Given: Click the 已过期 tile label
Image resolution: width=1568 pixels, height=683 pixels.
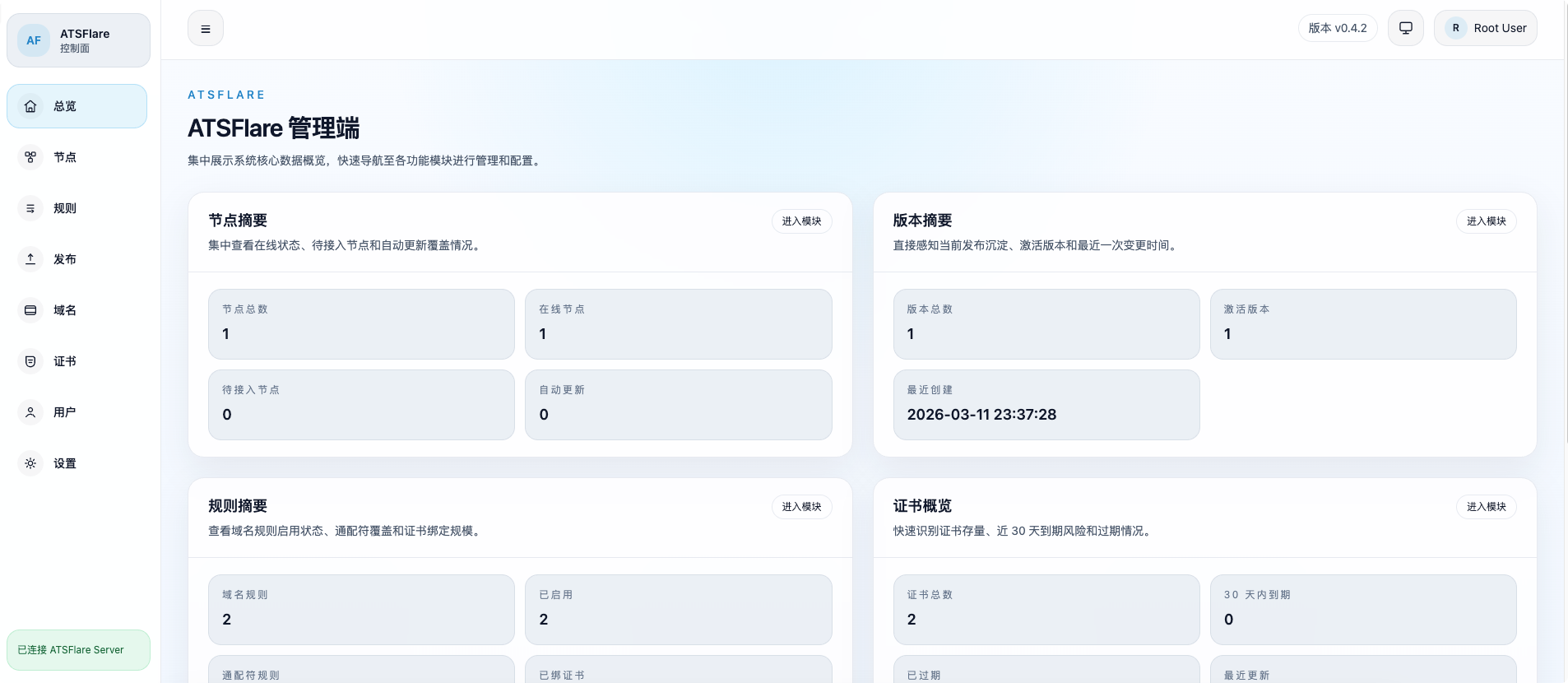Looking at the screenshot, I should (924, 676).
